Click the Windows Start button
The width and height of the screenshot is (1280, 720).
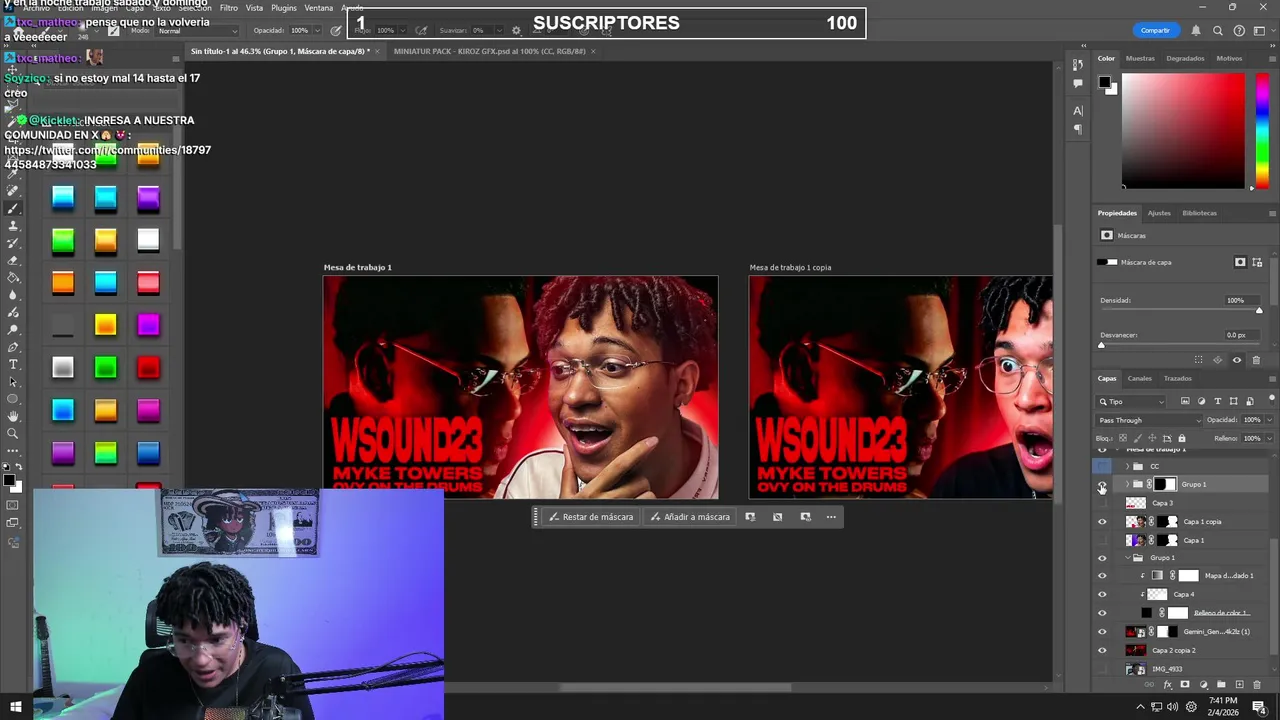(15, 707)
